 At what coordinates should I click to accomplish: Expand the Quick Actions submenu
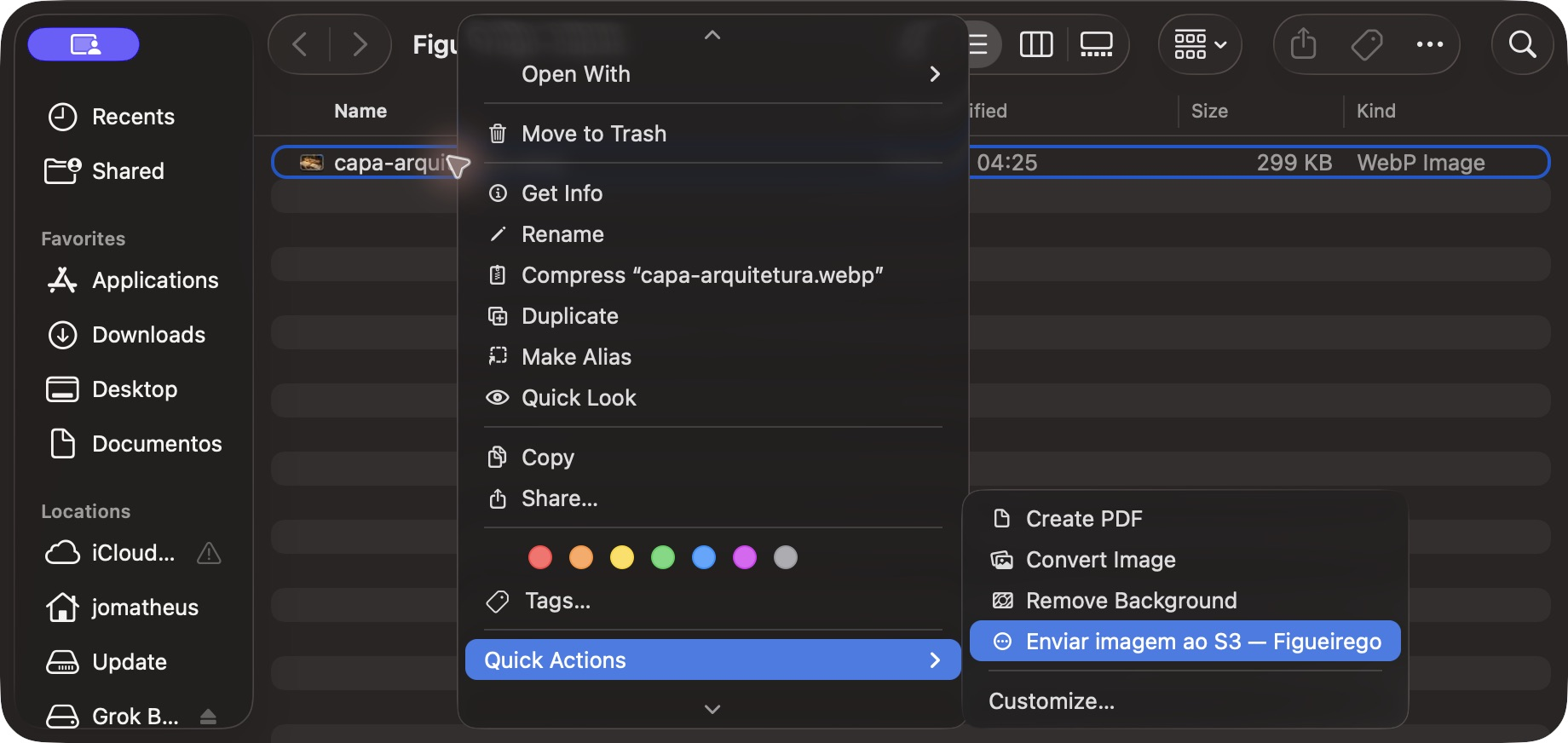pos(712,660)
